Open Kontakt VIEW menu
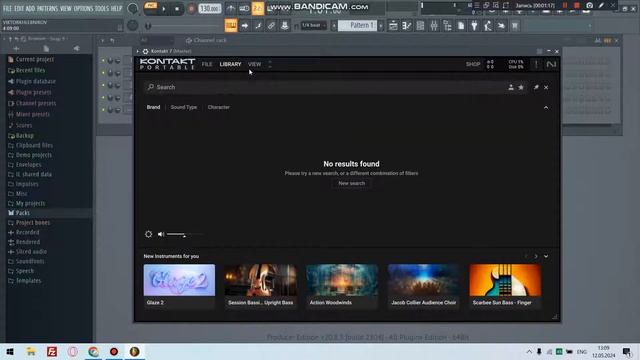Viewport: 640px width, 360px height. [x=254, y=64]
